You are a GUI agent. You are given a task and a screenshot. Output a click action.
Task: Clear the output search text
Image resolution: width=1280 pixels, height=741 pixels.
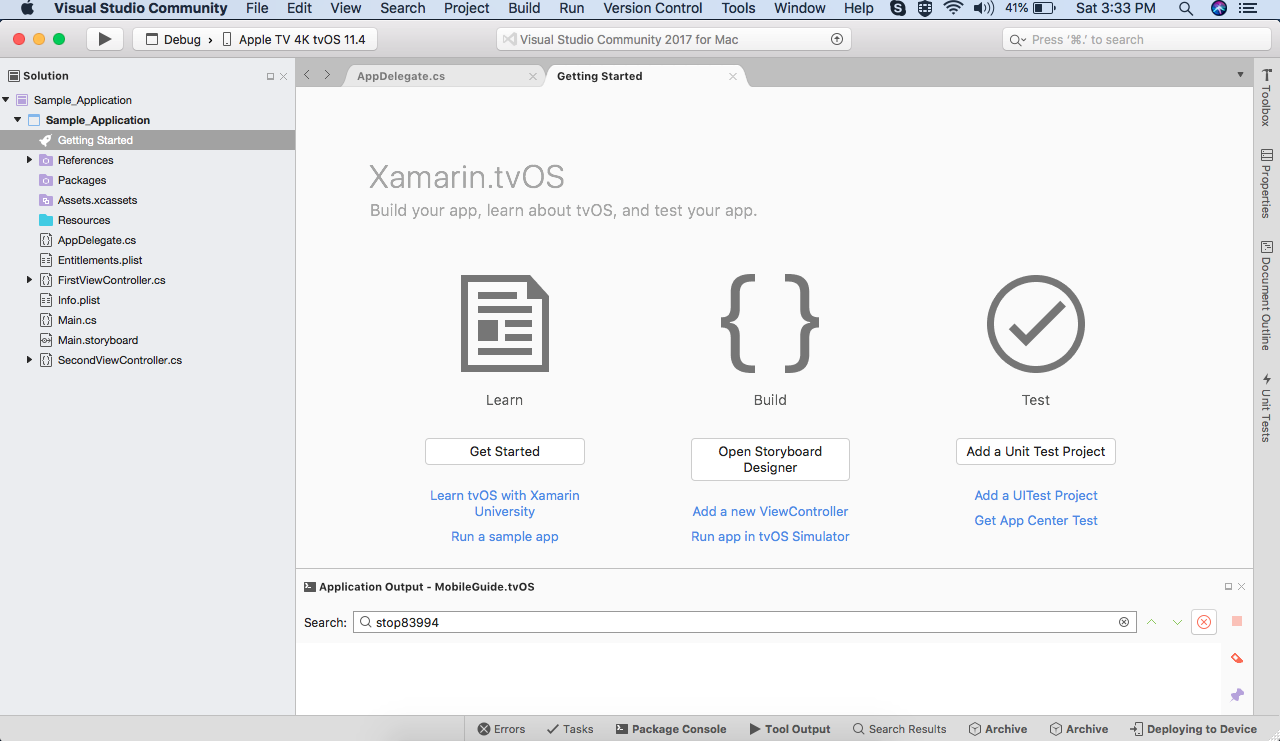[1124, 622]
